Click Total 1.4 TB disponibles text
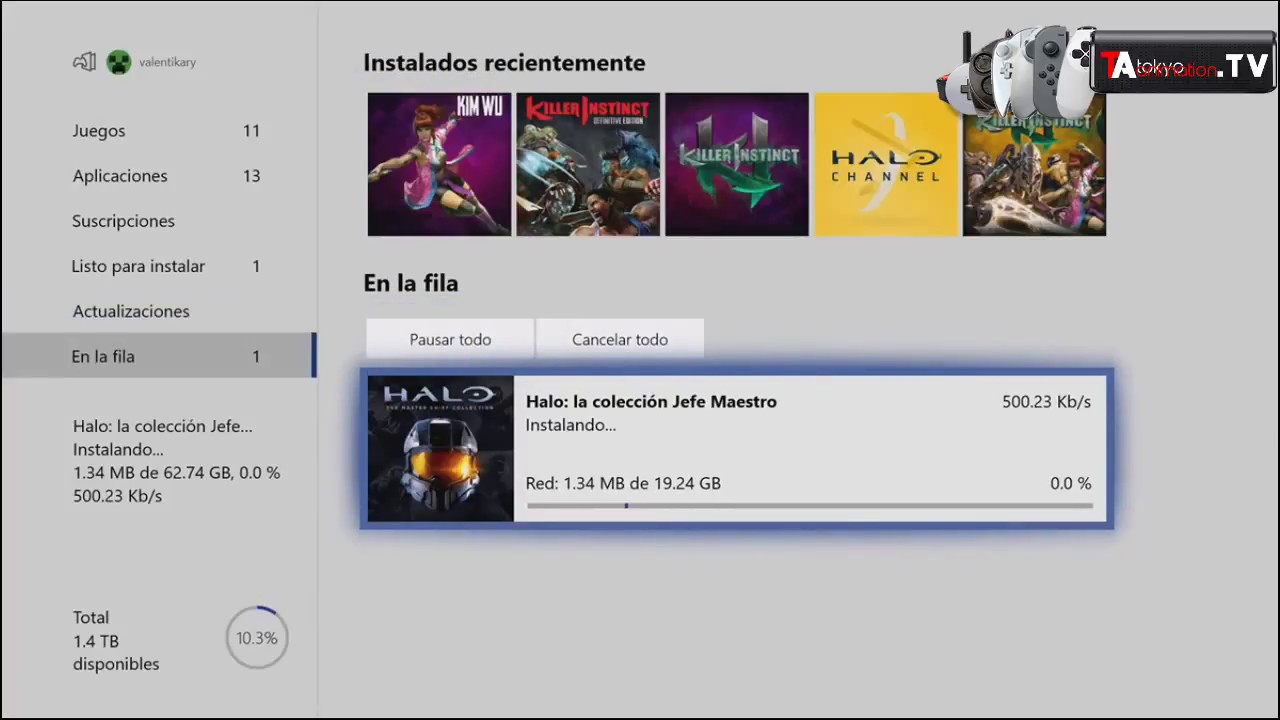Screen dimensions: 1280x720 [x=116, y=641]
